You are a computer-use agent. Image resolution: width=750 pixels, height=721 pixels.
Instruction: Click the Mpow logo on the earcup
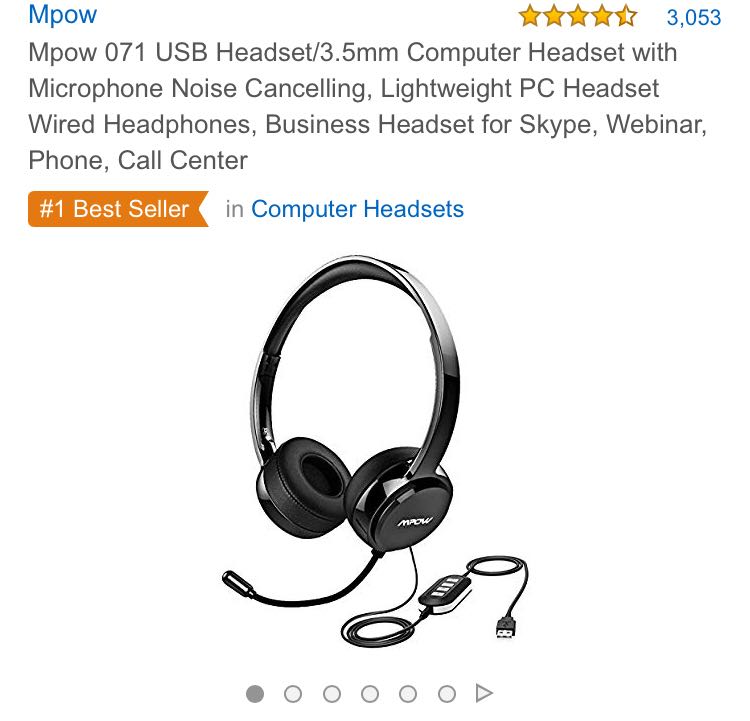point(415,521)
